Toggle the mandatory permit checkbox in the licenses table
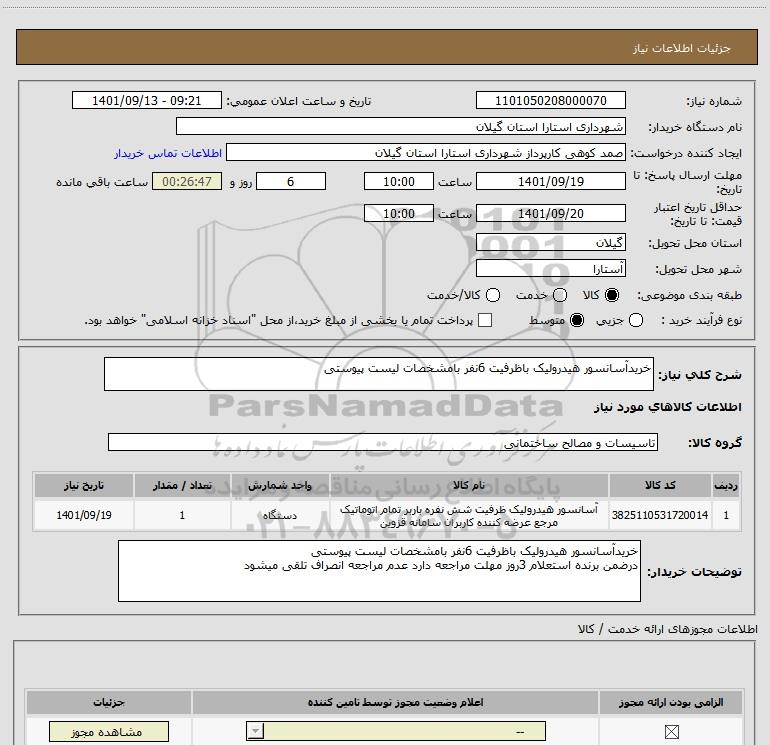 click(x=671, y=732)
